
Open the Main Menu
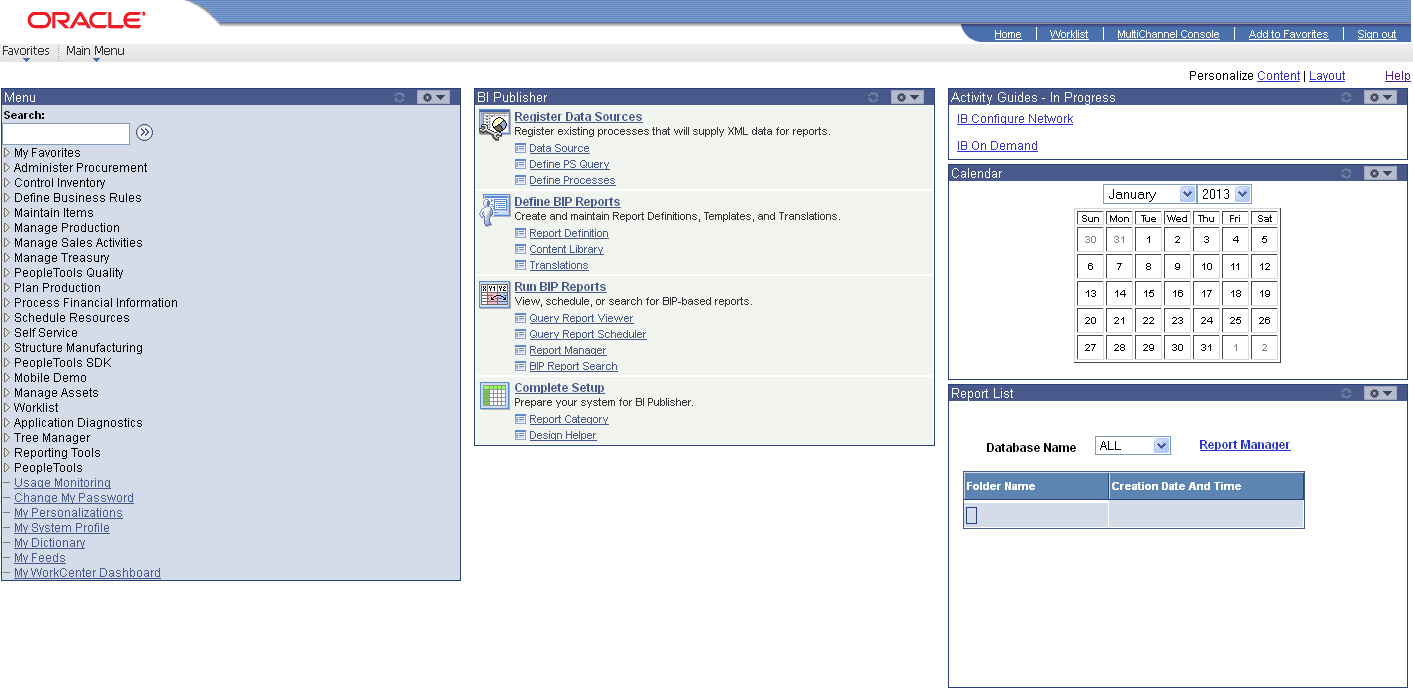94,50
